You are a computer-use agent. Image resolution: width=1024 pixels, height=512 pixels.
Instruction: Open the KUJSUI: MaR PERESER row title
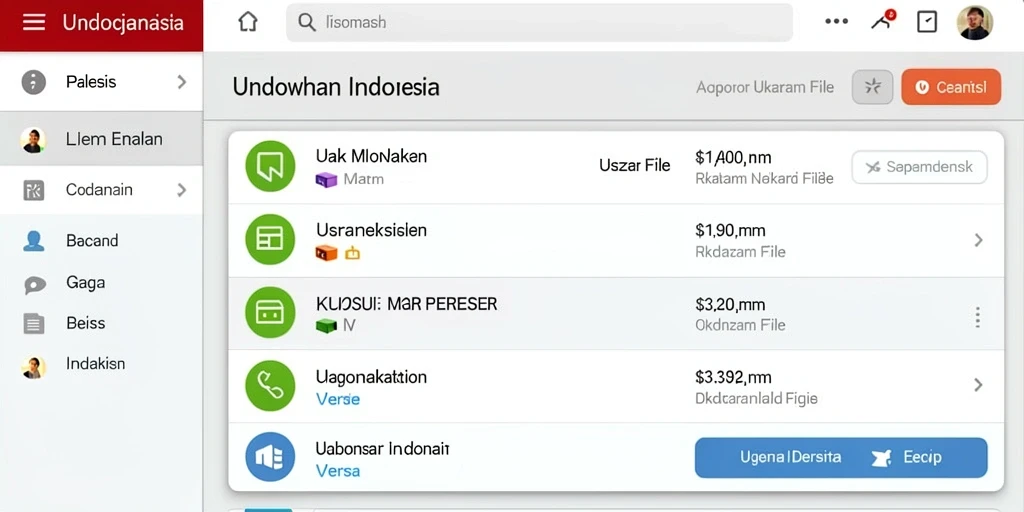point(407,304)
